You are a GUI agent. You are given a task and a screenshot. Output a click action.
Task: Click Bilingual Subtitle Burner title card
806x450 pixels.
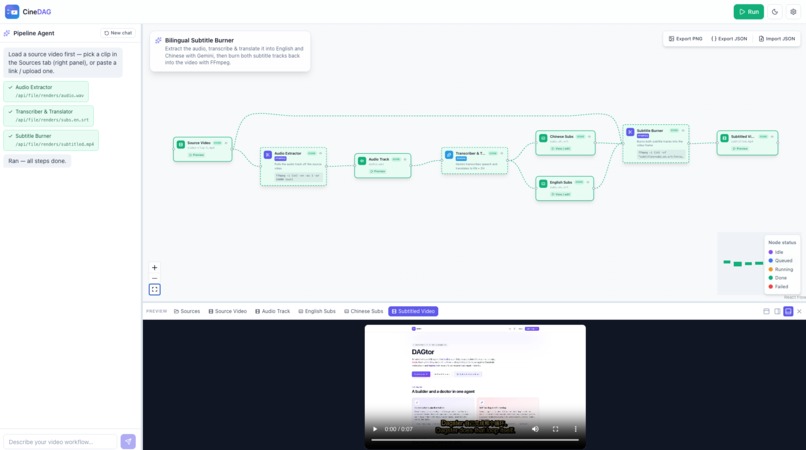pyautogui.click(x=230, y=51)
